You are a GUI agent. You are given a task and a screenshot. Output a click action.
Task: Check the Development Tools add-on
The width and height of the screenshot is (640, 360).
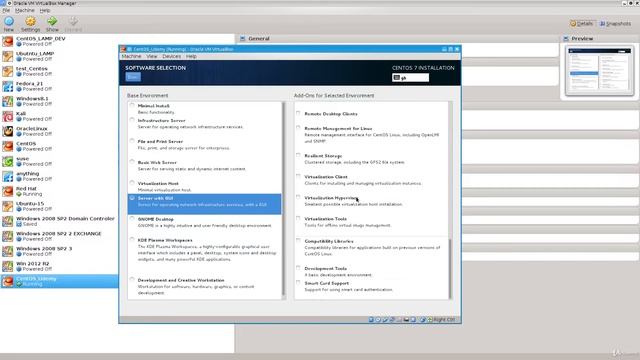coord(298,268)
